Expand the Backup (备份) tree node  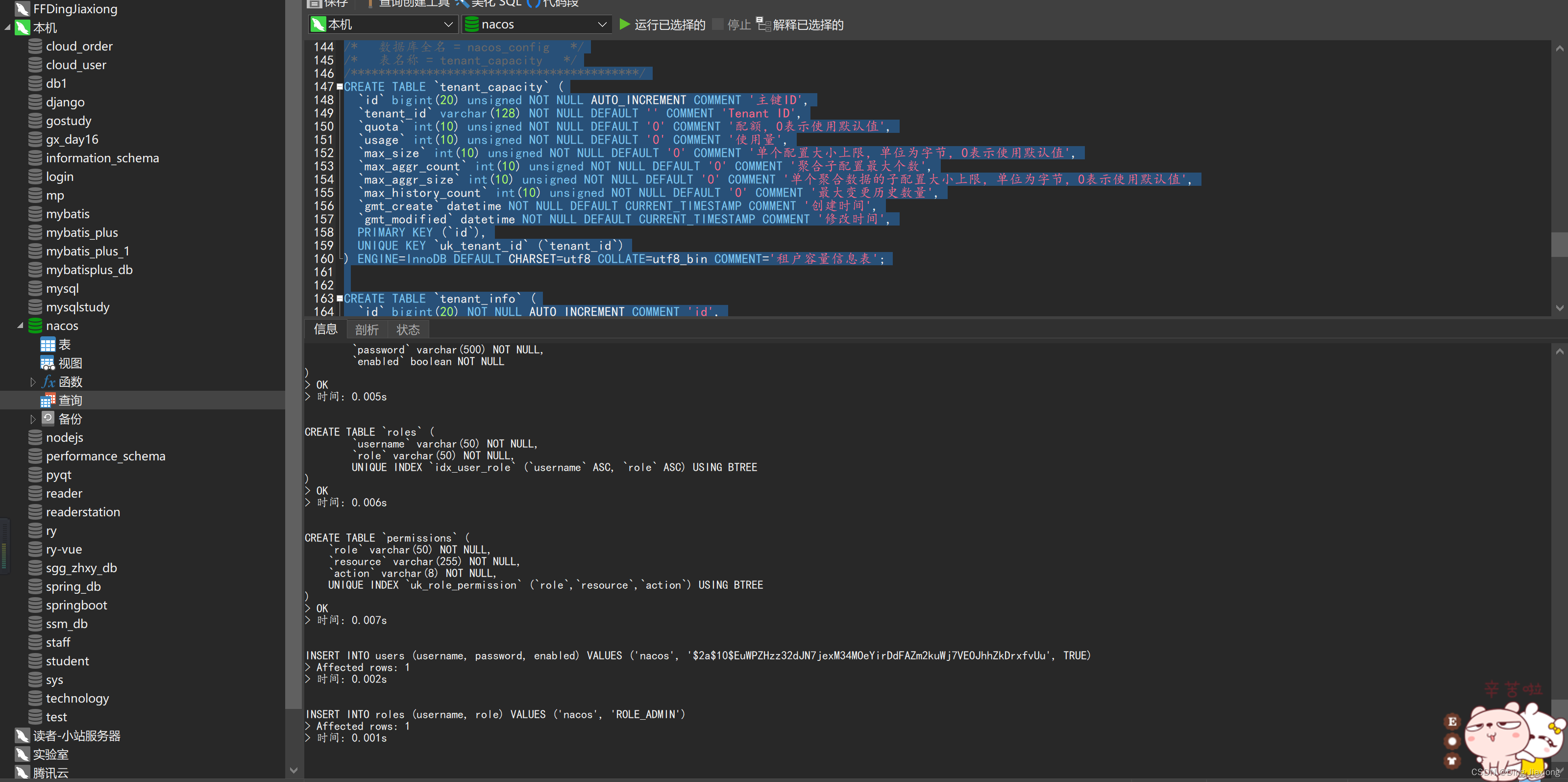coord(33,420)
